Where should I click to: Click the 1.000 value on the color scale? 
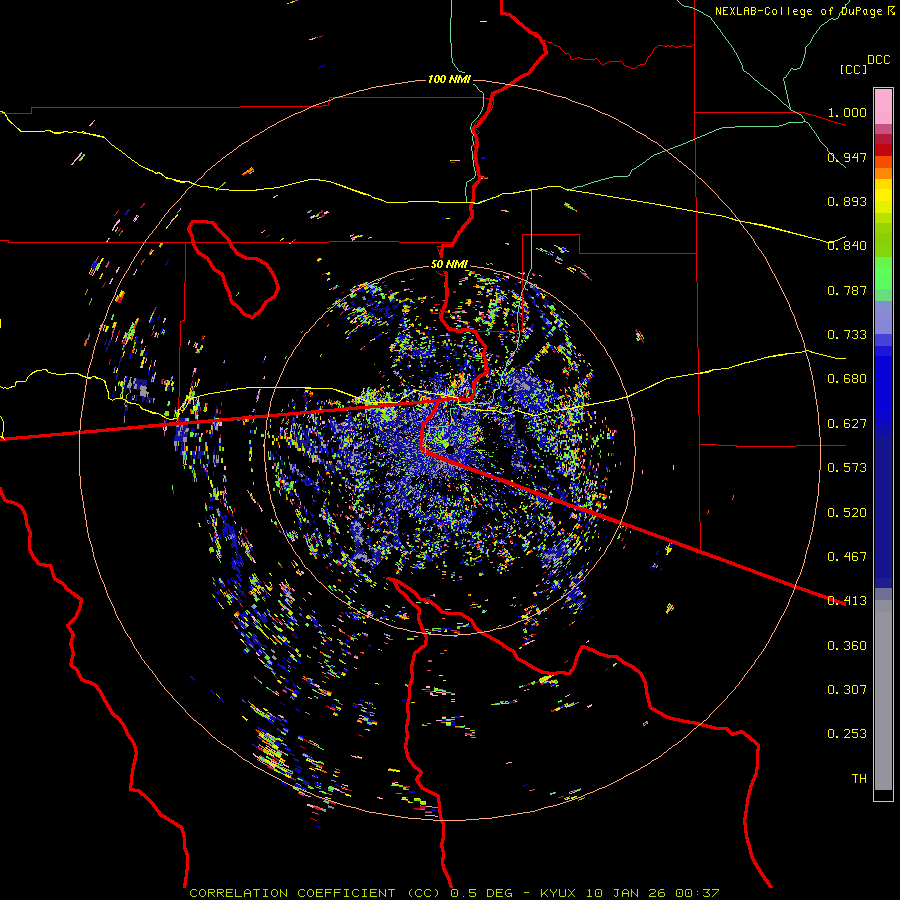coord(847,112)
